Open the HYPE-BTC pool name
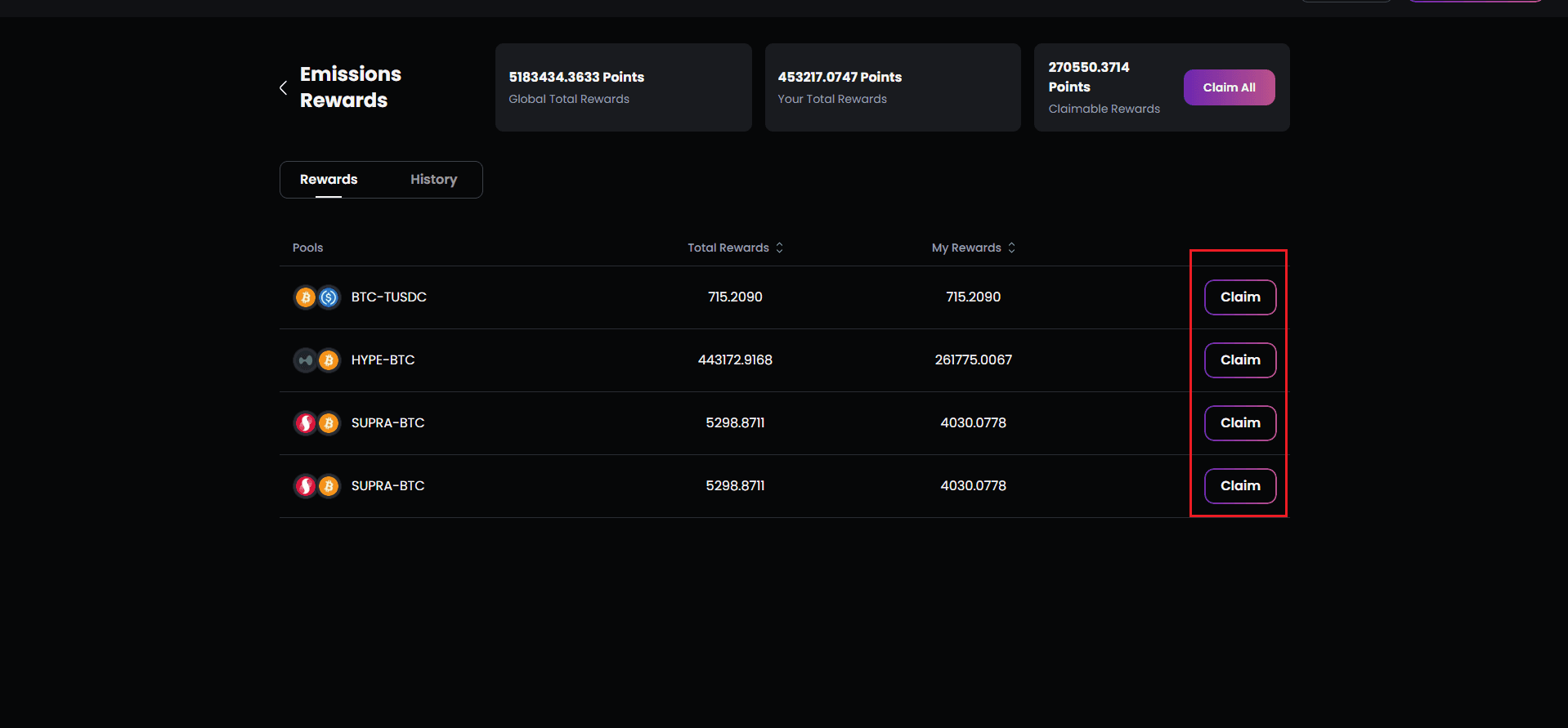 tap(383, 360)
